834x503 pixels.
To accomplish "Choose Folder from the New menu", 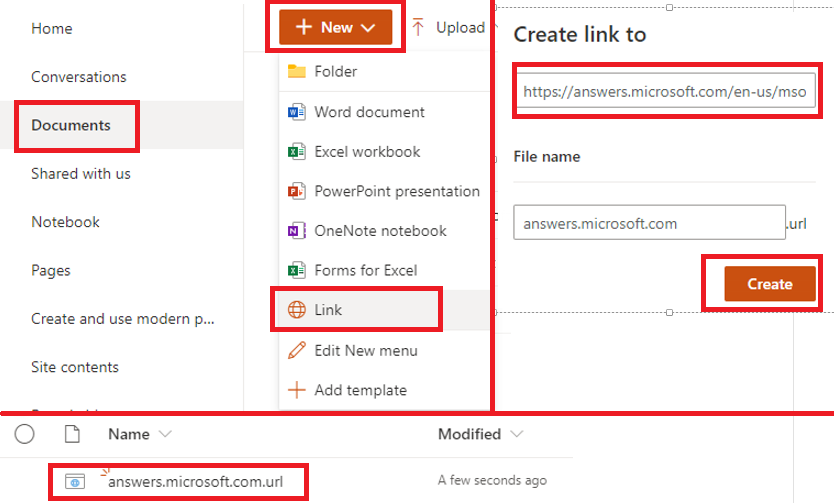I will pos(384,71).
